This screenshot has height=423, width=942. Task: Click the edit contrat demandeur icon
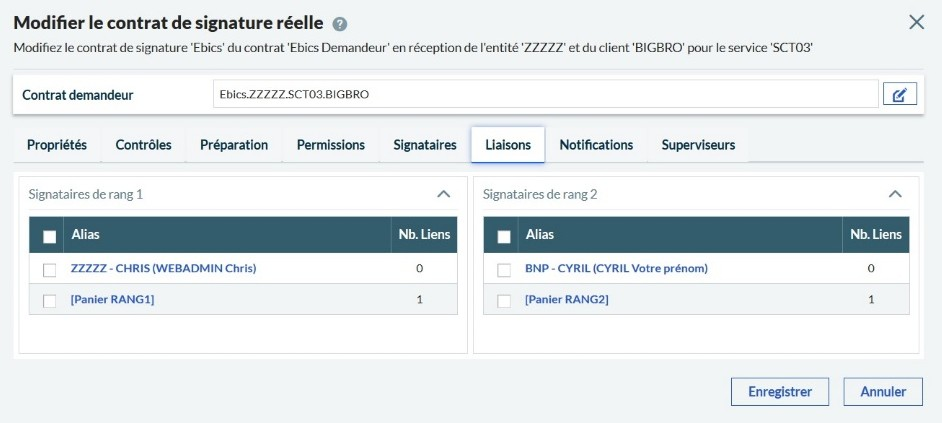(x=899, y=95)
